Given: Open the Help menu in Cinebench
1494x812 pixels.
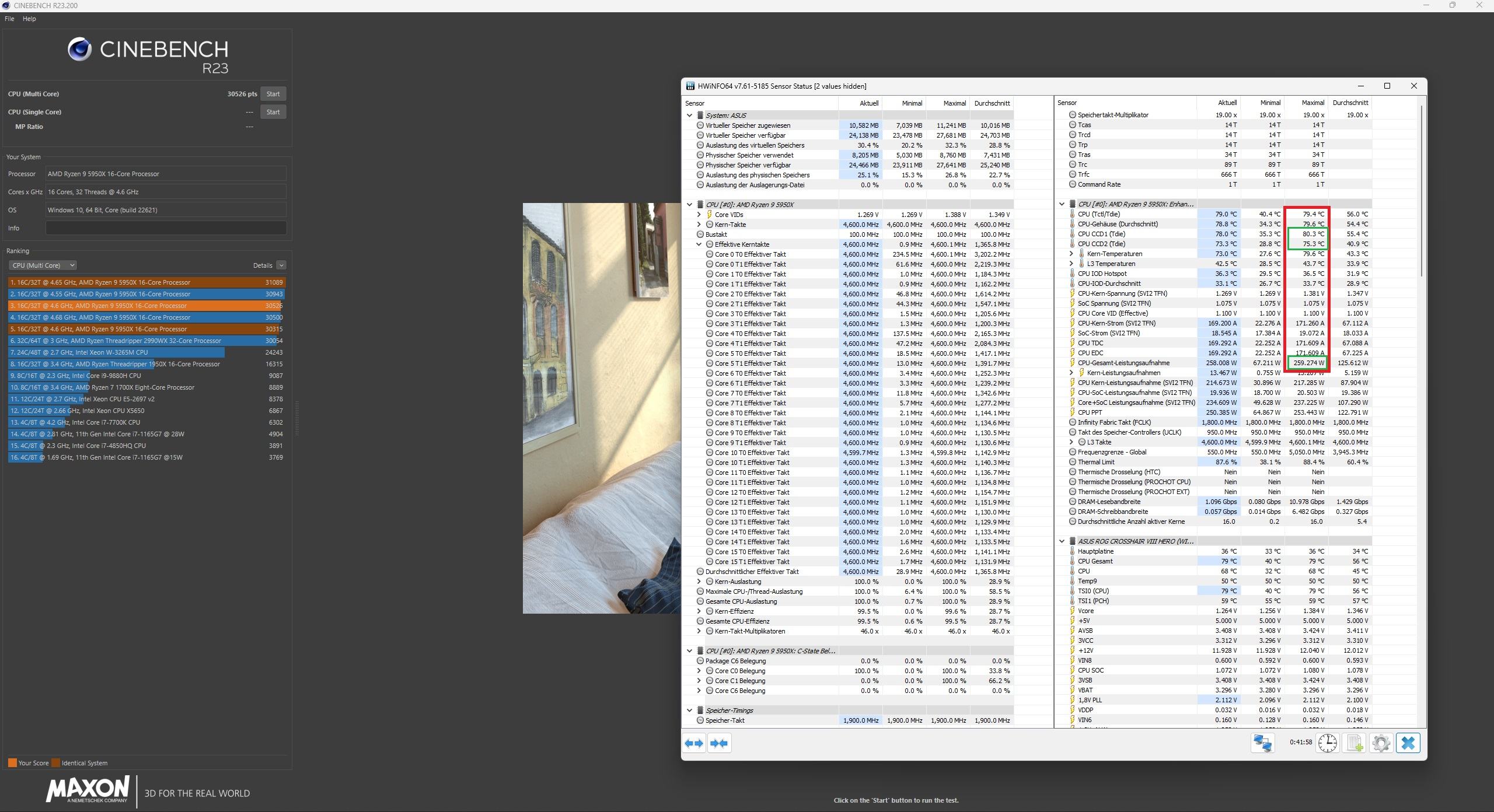Looking at the screenshot, I should click(x=29, y=19).
